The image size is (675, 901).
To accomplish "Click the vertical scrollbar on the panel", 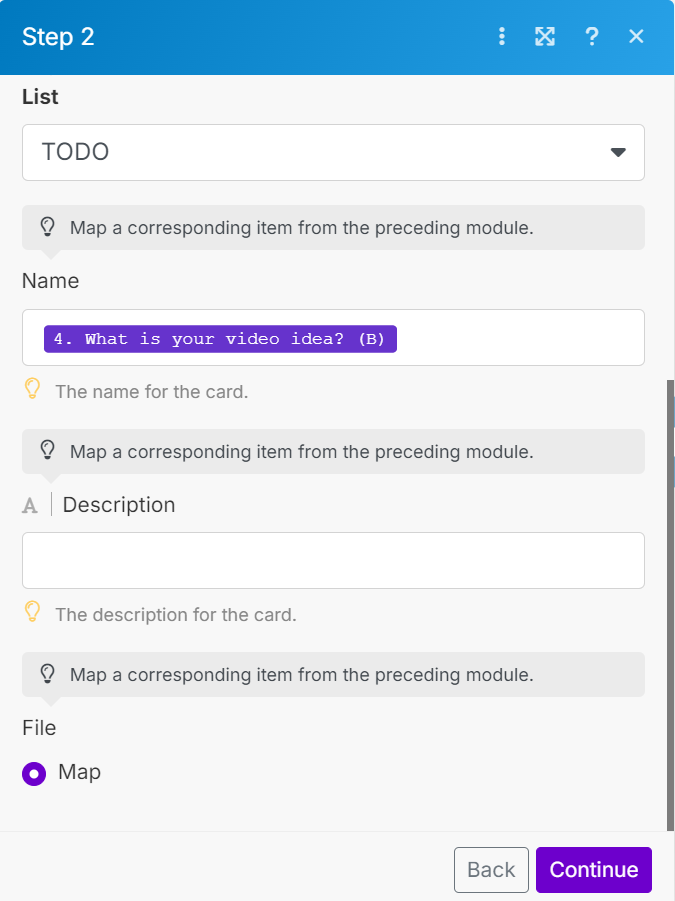I will (x=670, y=600).
